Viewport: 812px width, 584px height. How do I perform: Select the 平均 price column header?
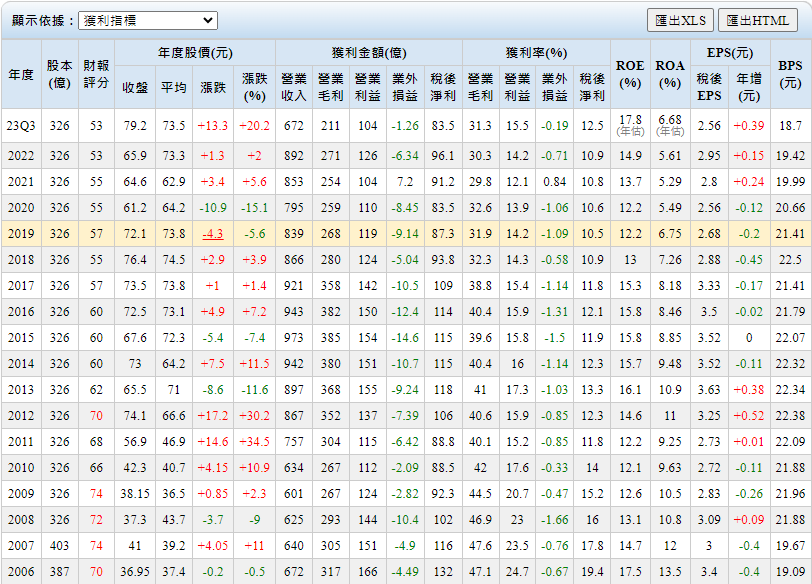174,87
